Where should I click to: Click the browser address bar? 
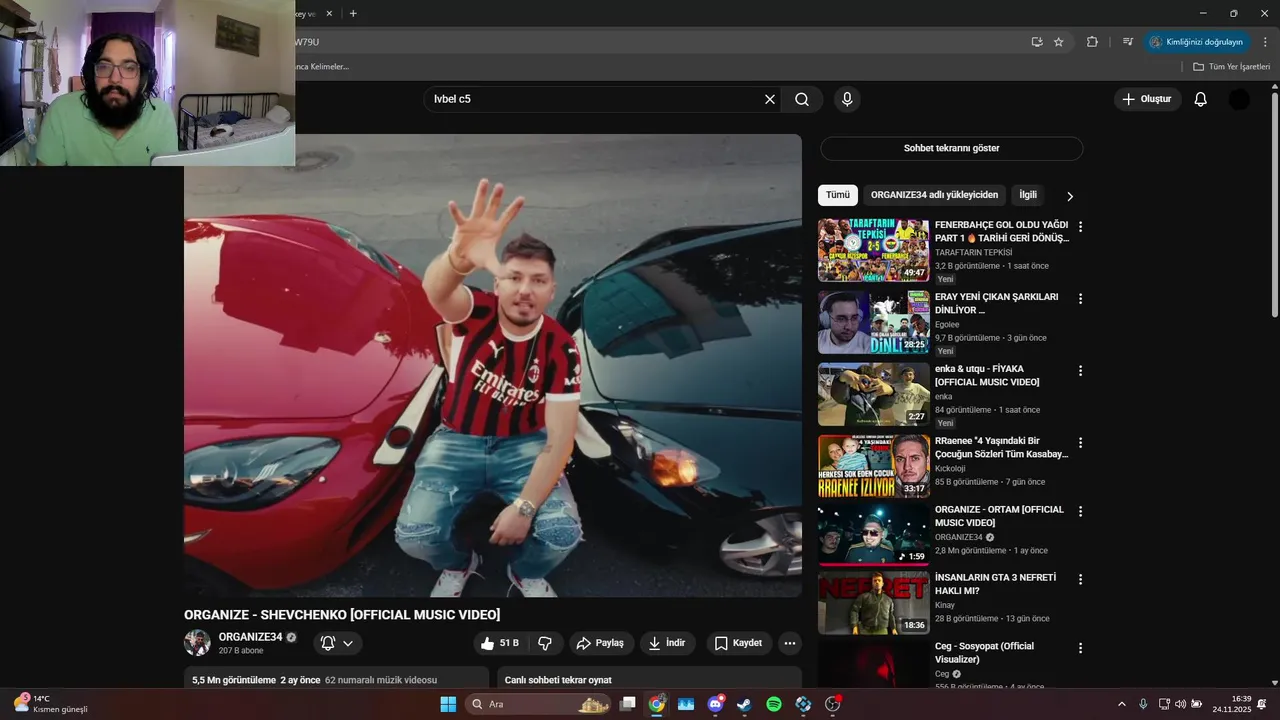tap(660, 42)
